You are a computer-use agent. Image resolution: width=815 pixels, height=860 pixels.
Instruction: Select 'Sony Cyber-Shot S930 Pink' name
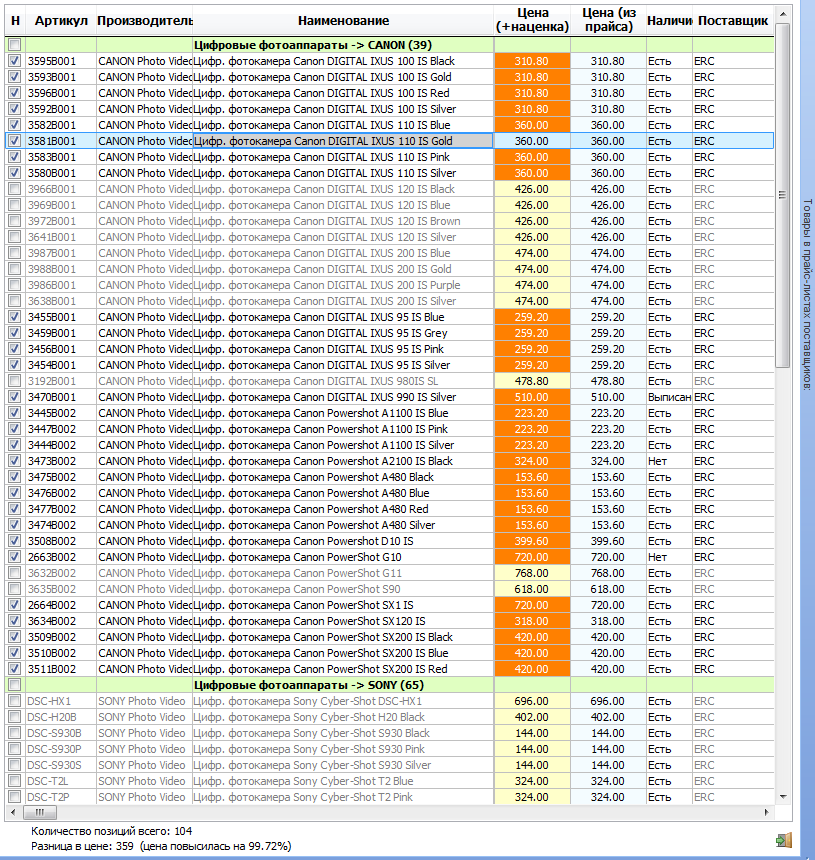(343, 749)
